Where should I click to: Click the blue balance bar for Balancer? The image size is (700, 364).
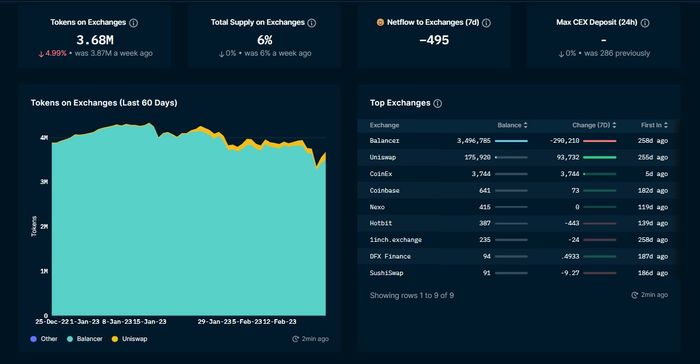(511, 141)
